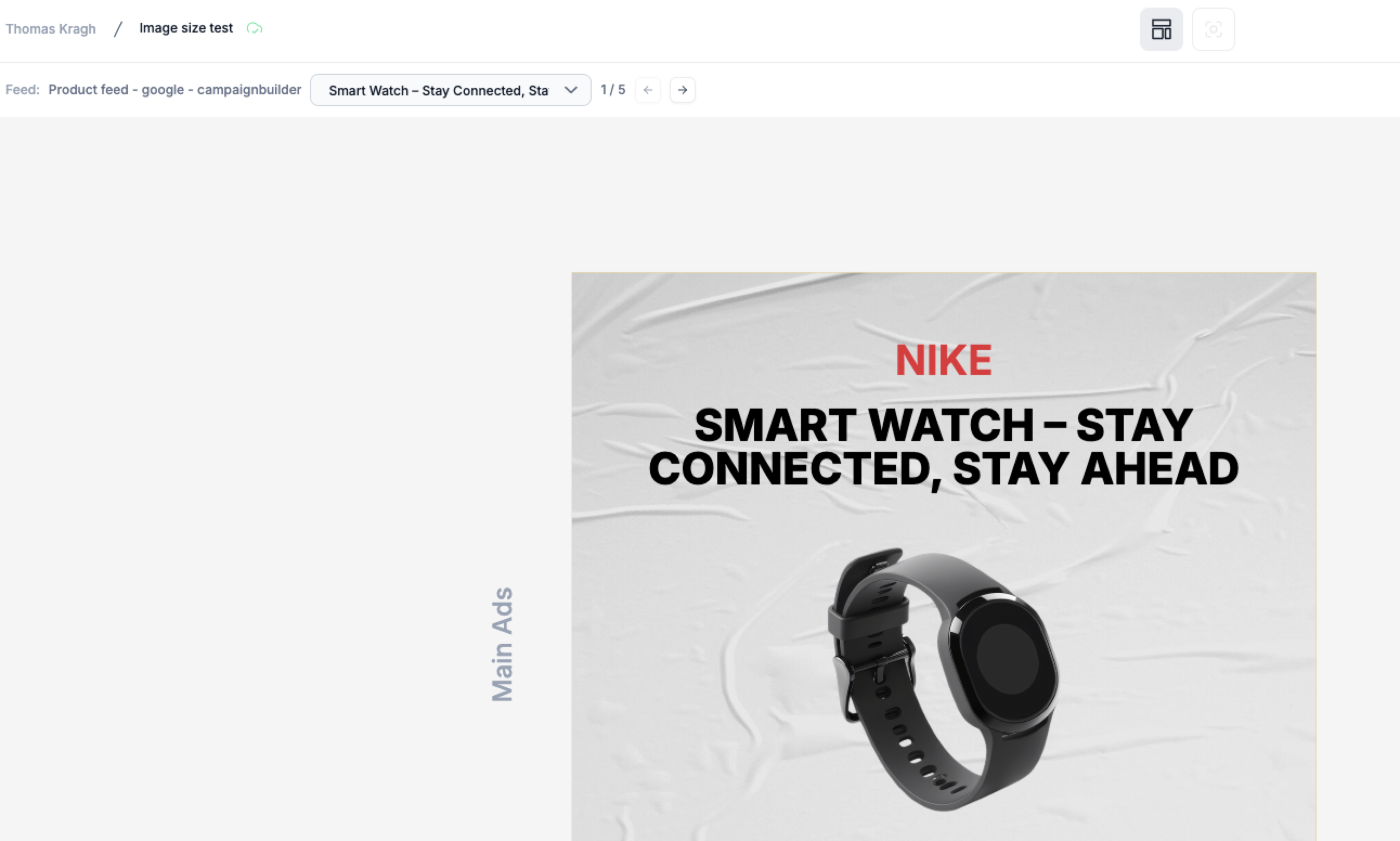Go to previous feed product arrow

point(647,90)
